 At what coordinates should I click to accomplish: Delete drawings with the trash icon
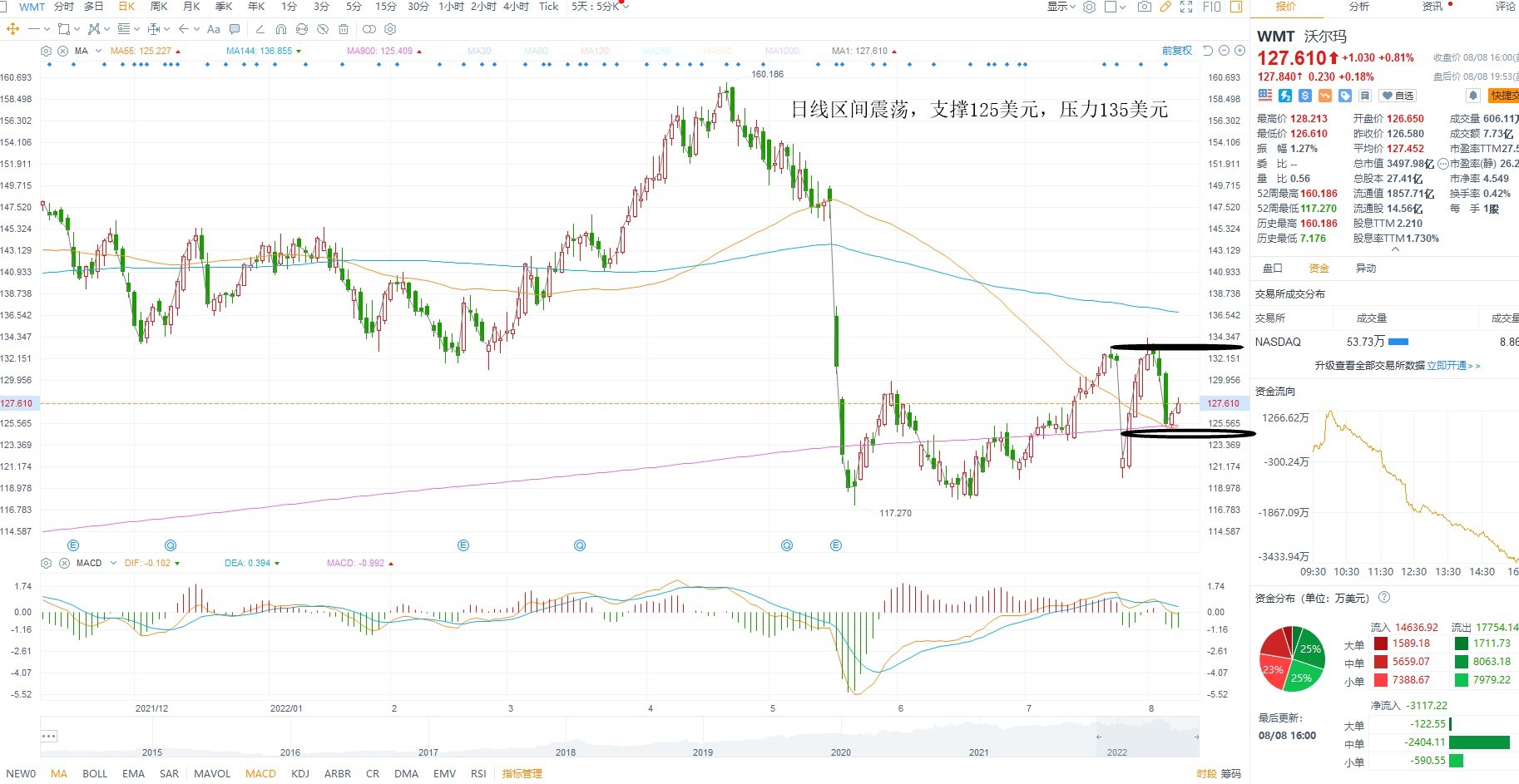tap(344, 29)
